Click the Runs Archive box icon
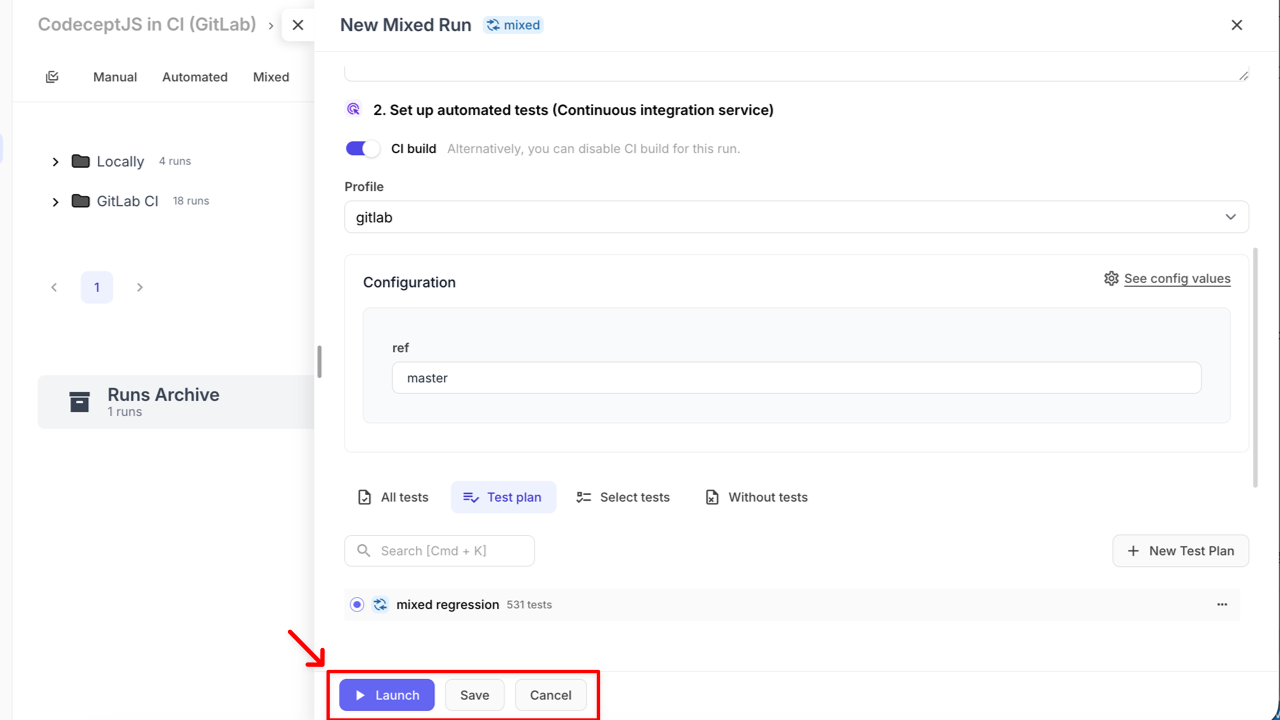Viewport: 1280px width, 720px height. tap(79, 402)
